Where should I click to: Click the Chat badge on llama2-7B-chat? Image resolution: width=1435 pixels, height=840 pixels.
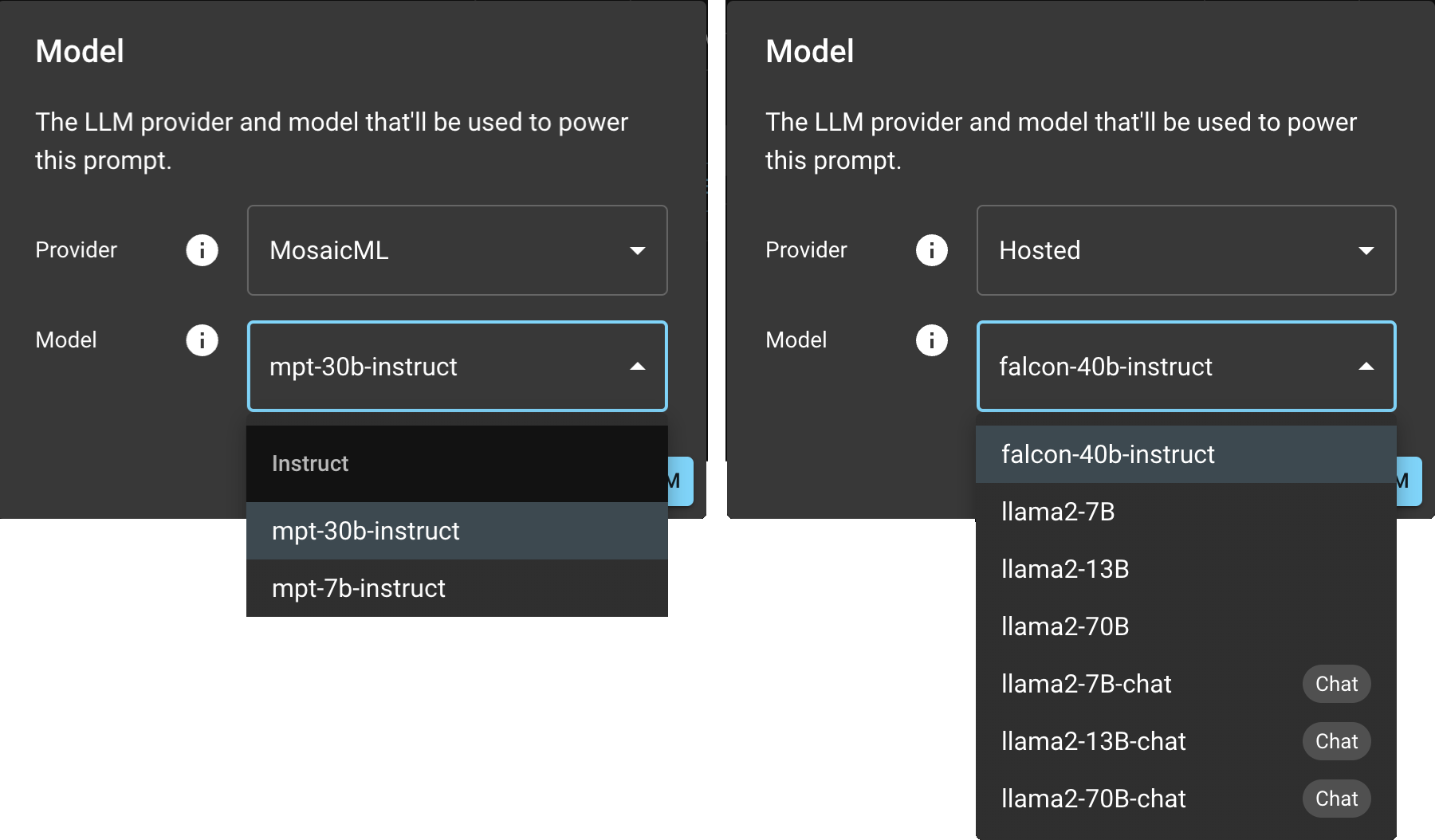click(1336, 684)
